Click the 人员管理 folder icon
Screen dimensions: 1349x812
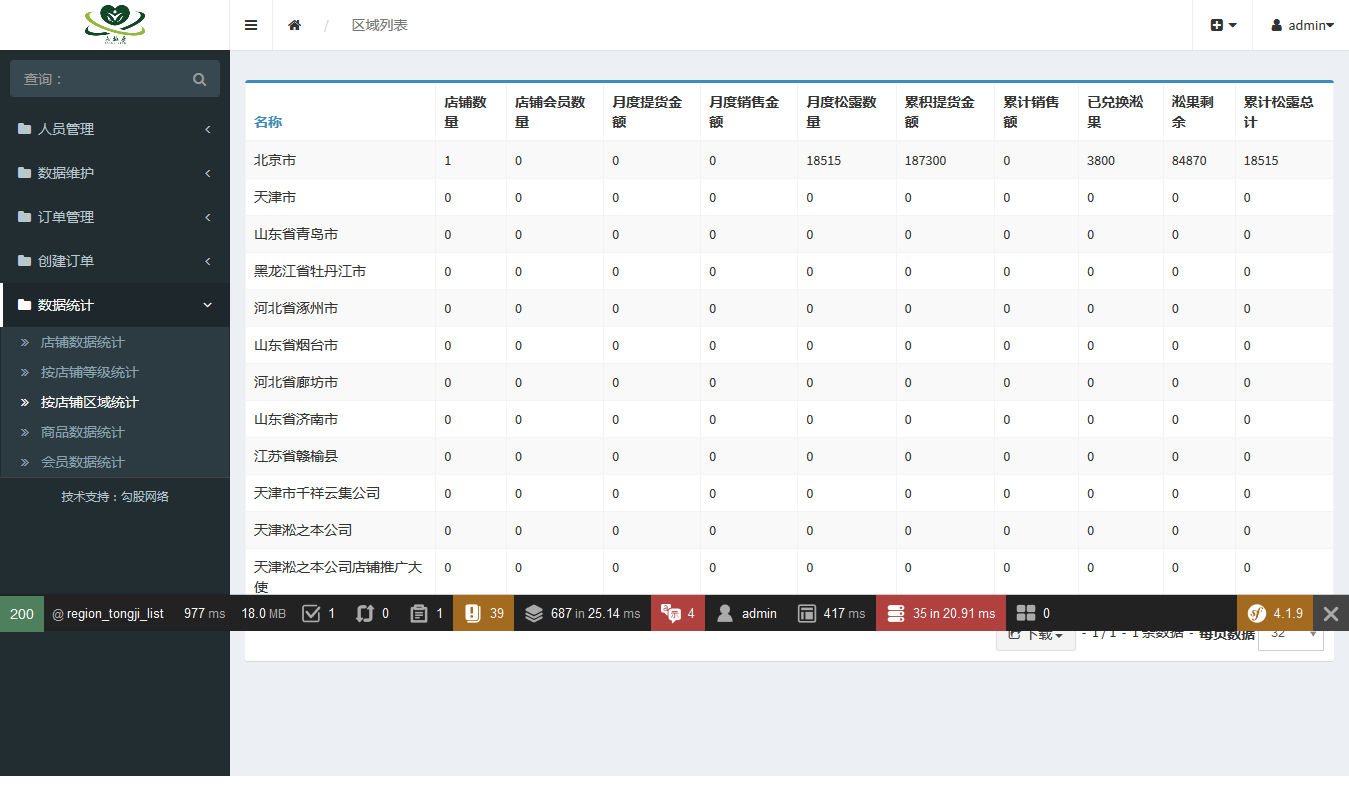pos(25,129)
